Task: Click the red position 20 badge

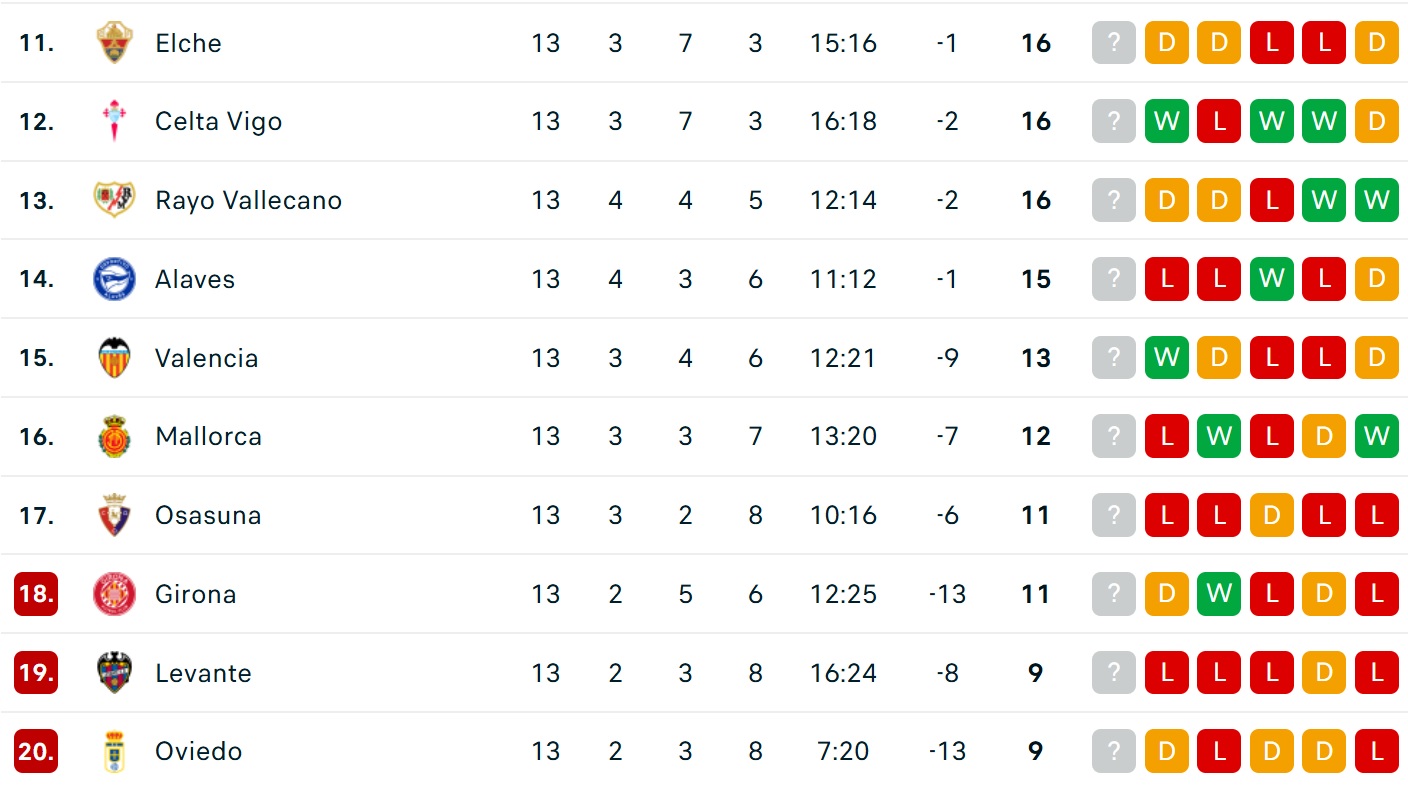Action: coord(36,751)
